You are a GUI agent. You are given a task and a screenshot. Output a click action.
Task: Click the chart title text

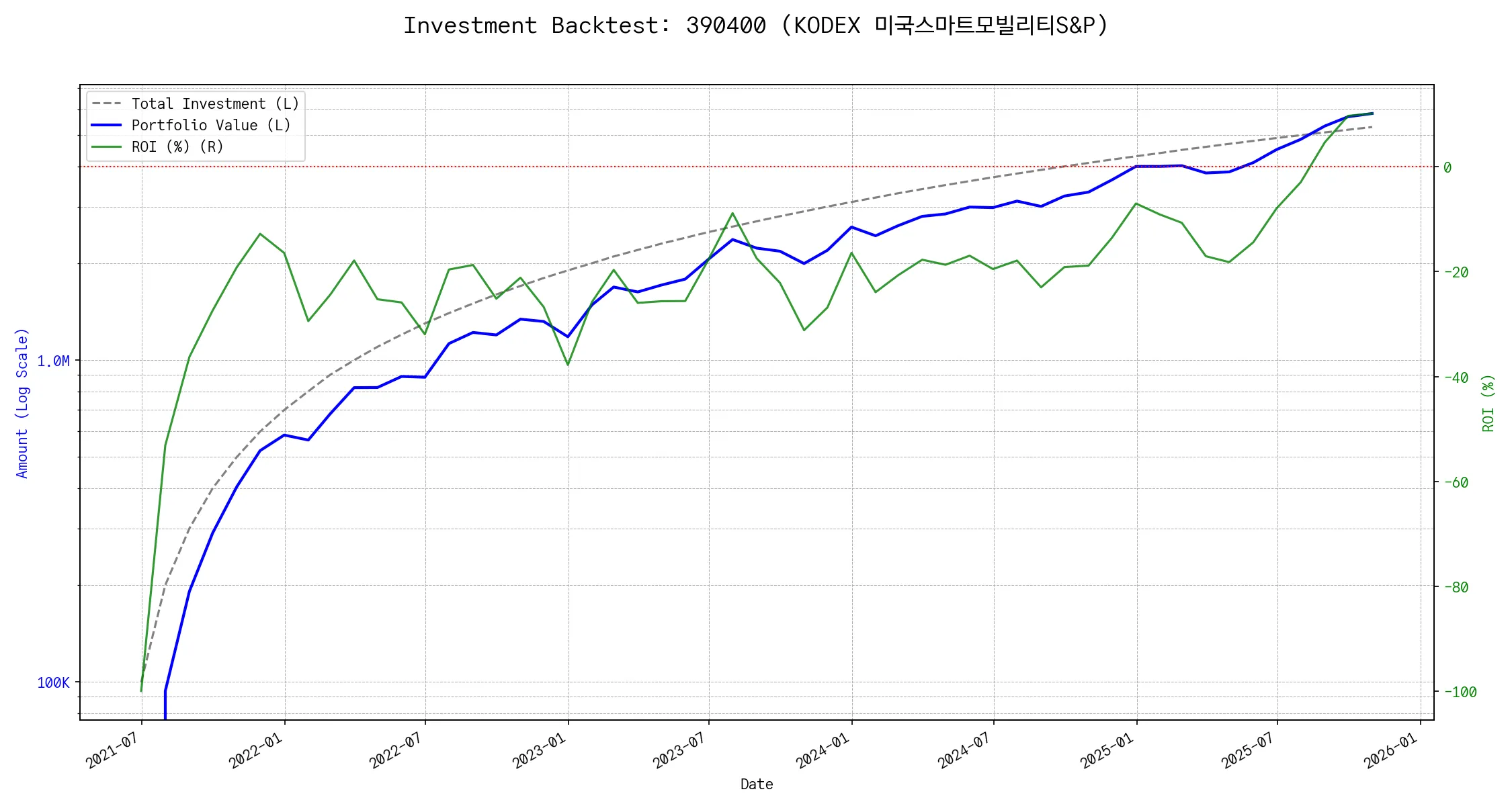755,26
